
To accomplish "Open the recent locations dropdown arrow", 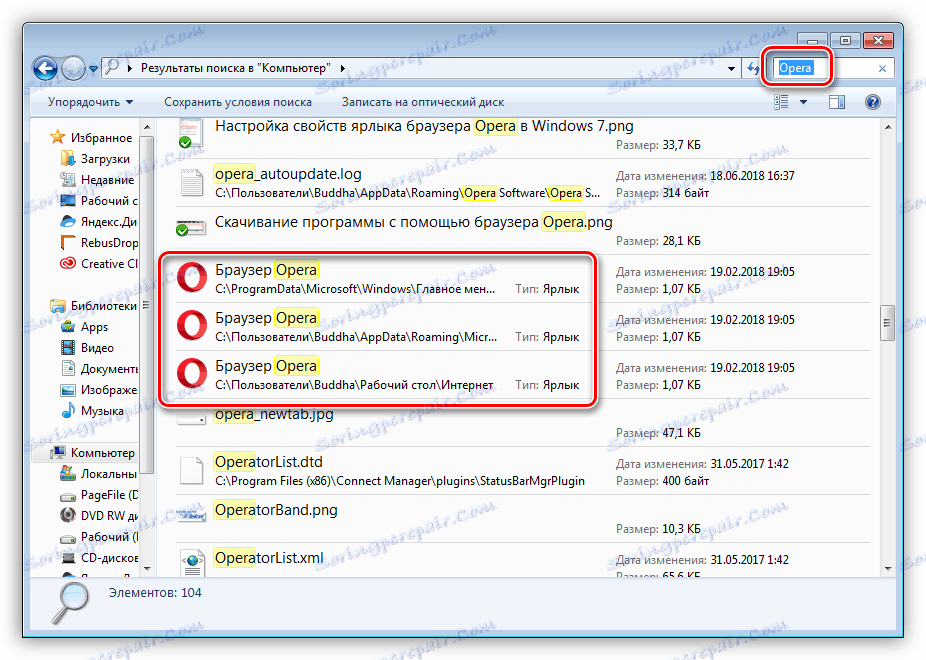I will [x=93, y=69].
